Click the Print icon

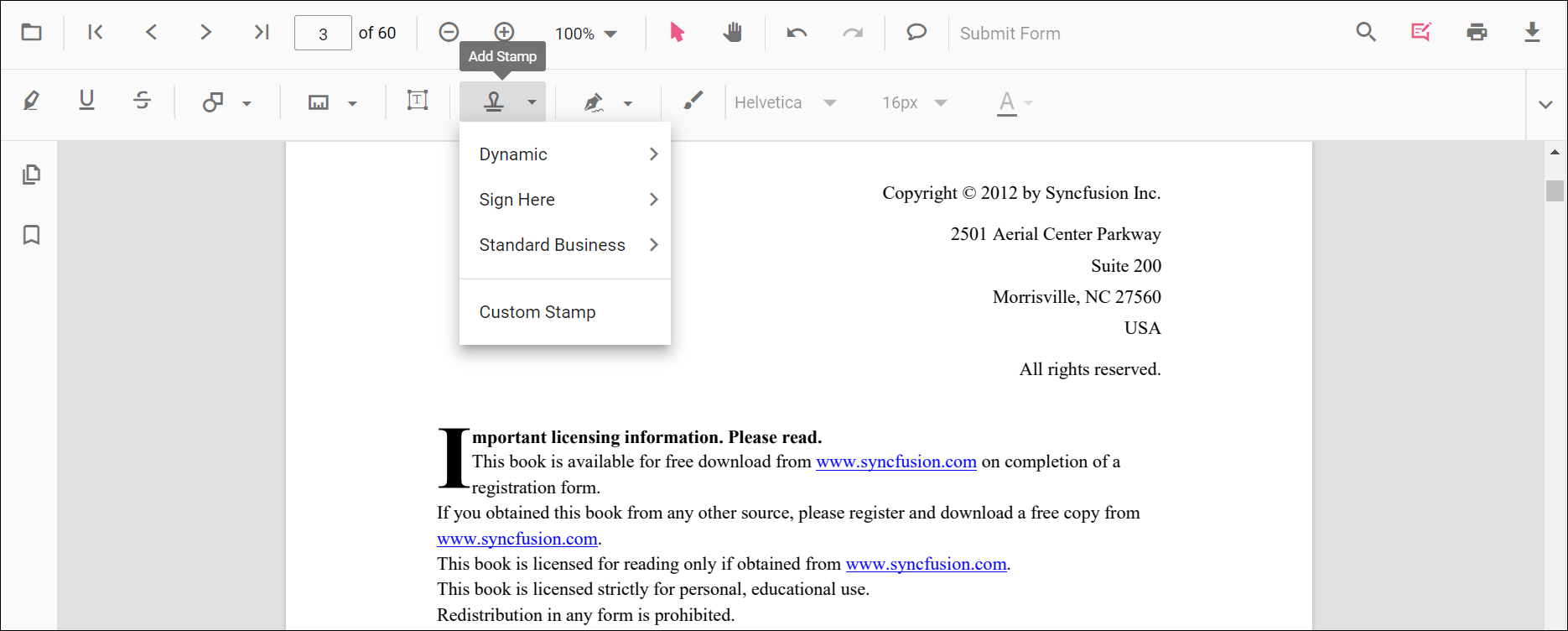[x=1477, y=33]
